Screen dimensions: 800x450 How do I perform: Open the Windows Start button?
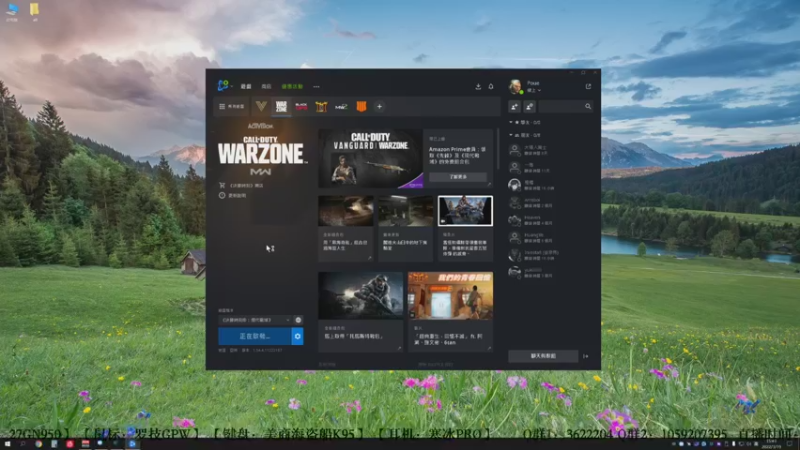(x=7, y=444)
